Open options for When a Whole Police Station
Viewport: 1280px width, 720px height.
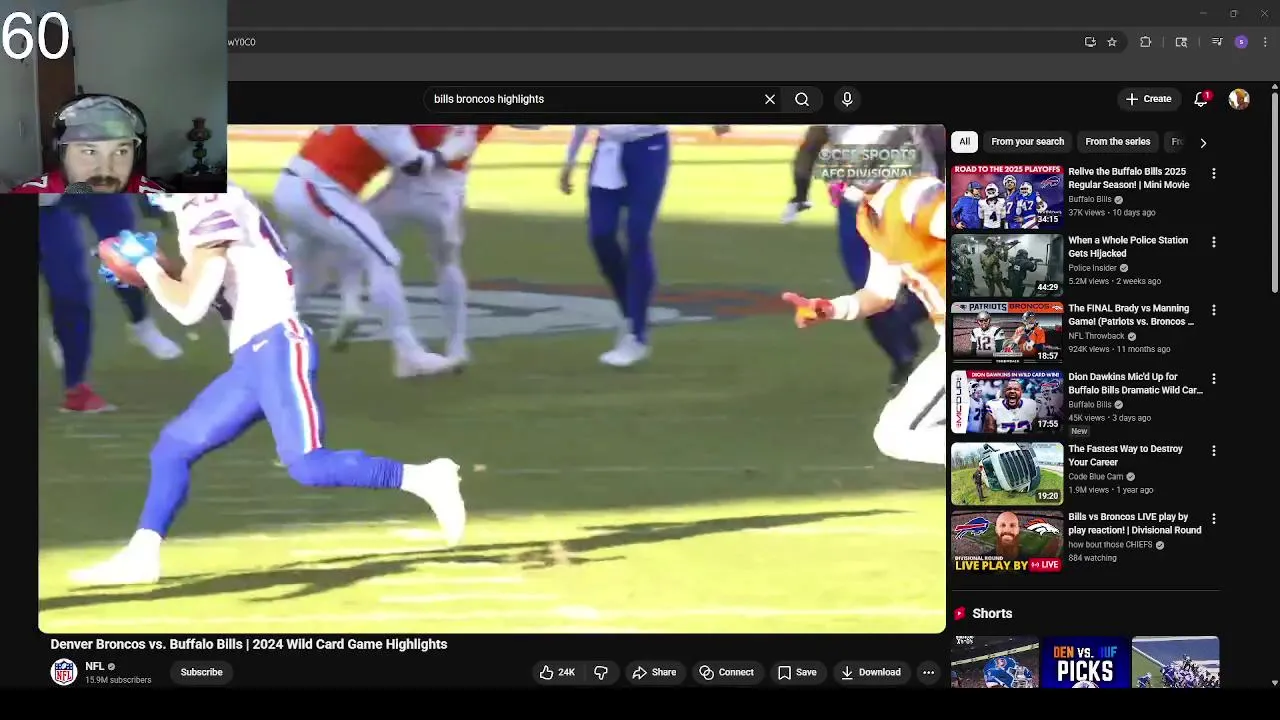(1214, 242)
